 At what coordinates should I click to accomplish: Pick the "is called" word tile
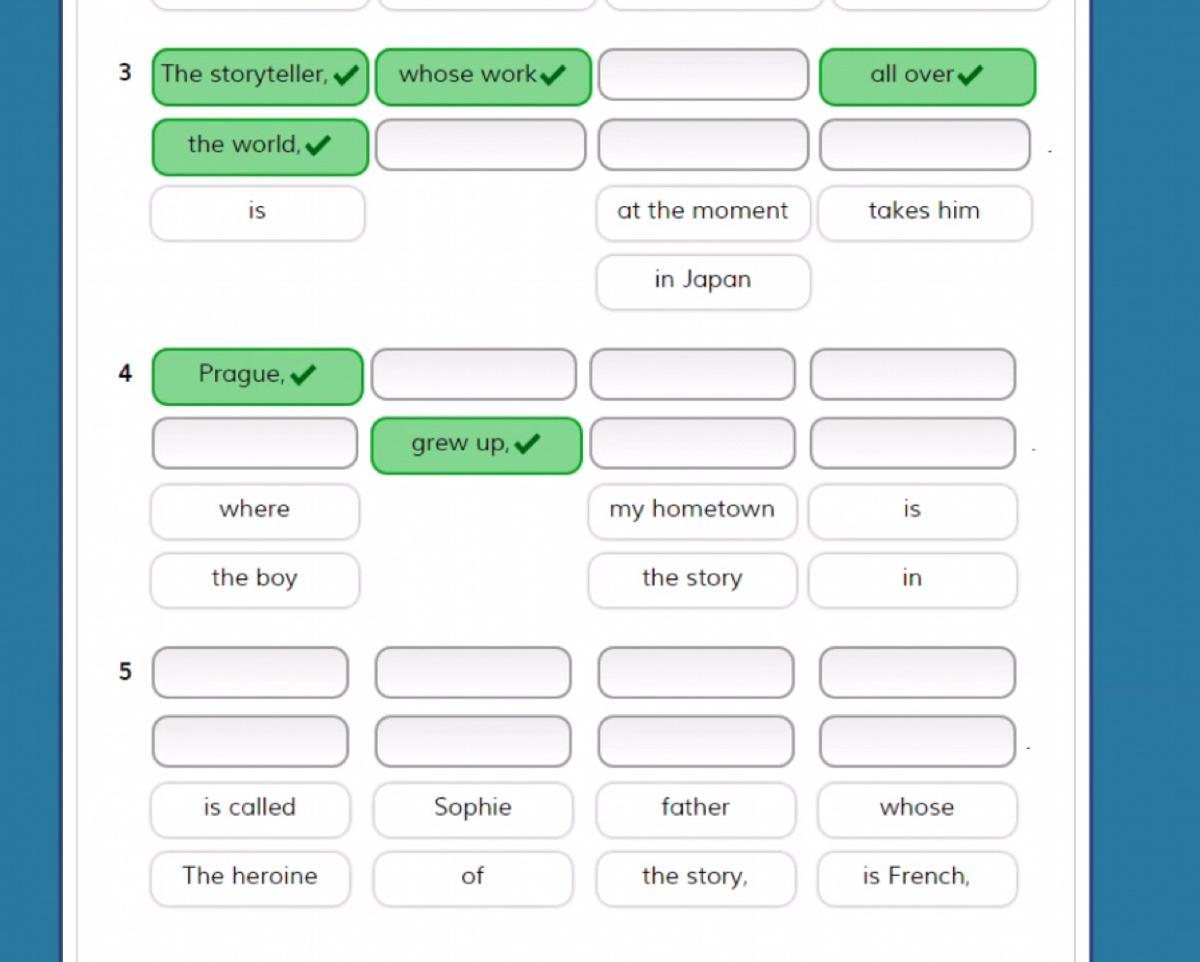(x=250, y=809)
